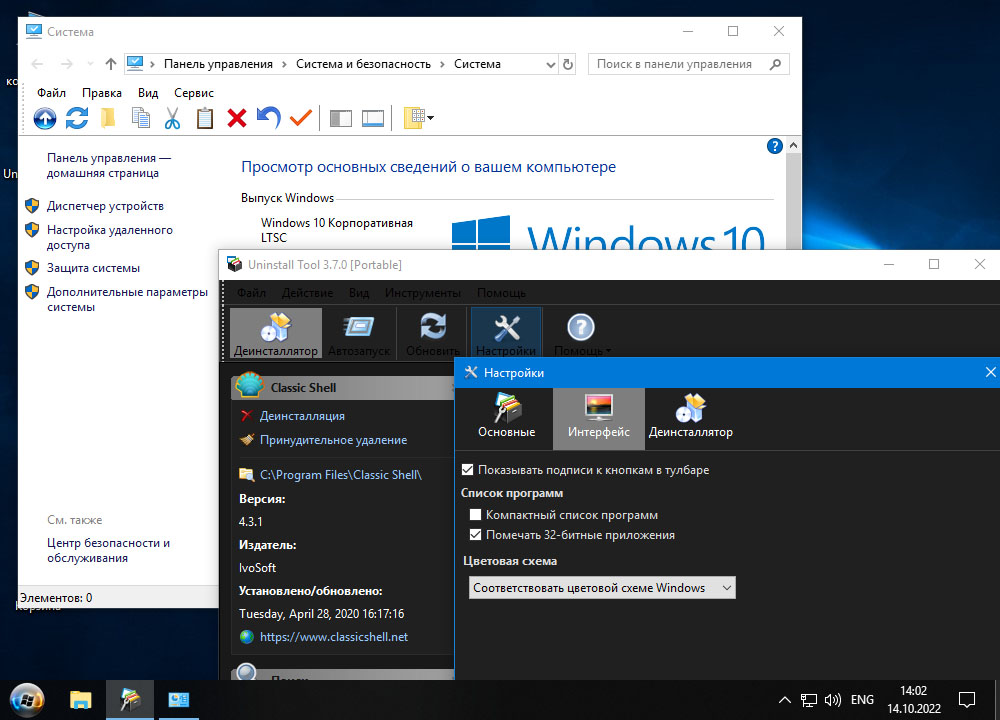The height and width of the screenshot is (720, 1000).
Task: Click the blue Undo arrow icon
Action: tap(268, 118)
